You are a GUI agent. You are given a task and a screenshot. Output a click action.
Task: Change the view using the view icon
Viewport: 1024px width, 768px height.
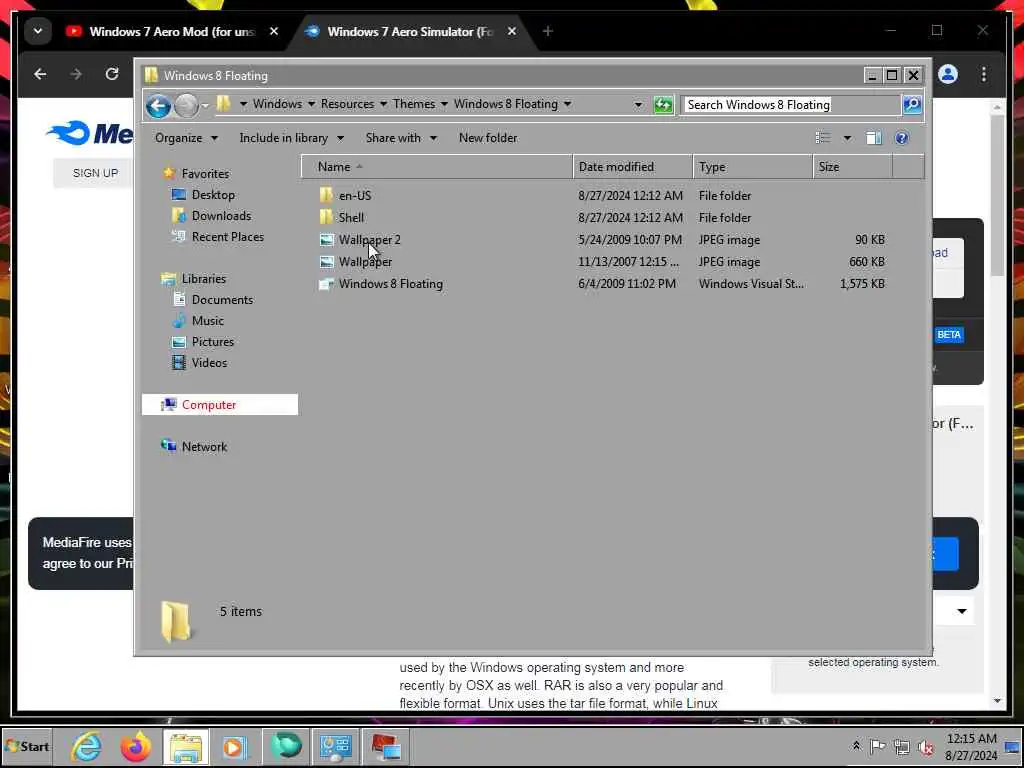[823, 138]
